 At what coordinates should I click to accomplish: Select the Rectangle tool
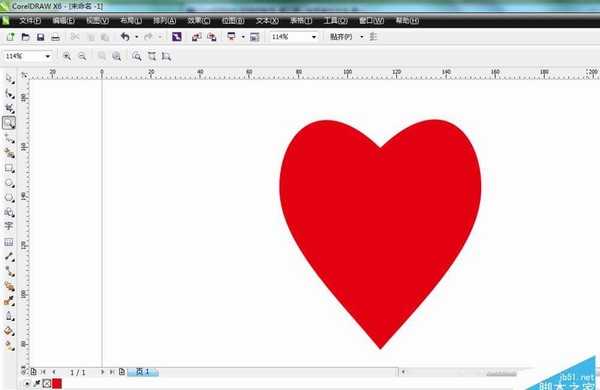point(9,168)
